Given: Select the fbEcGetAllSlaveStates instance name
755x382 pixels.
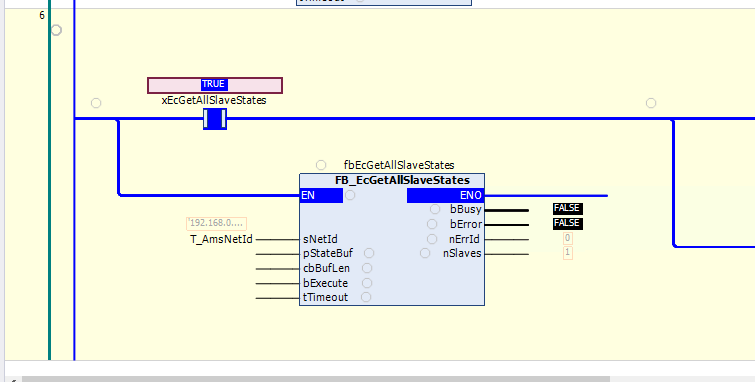Looking at the screenshot, I should (399, 165).
